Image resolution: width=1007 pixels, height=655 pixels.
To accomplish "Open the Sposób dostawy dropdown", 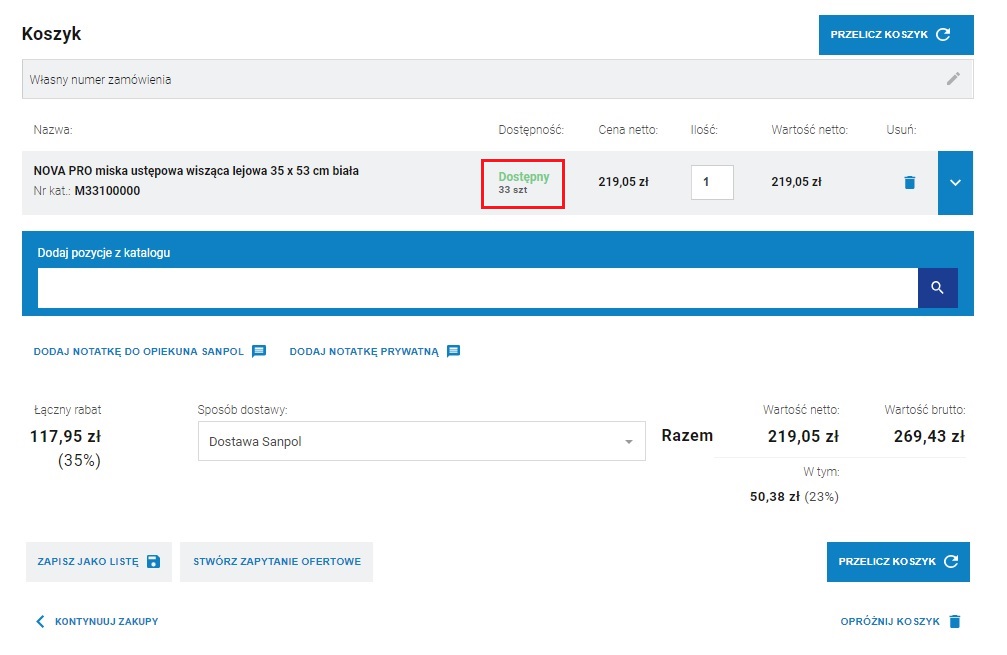I will point(421,441).
